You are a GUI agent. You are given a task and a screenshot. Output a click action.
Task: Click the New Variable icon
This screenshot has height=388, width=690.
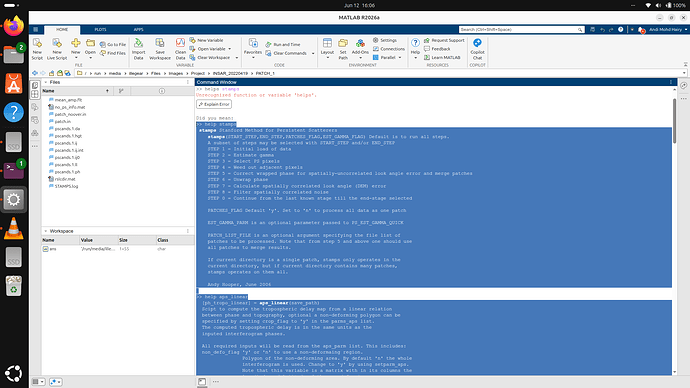(x=192, y=40)
